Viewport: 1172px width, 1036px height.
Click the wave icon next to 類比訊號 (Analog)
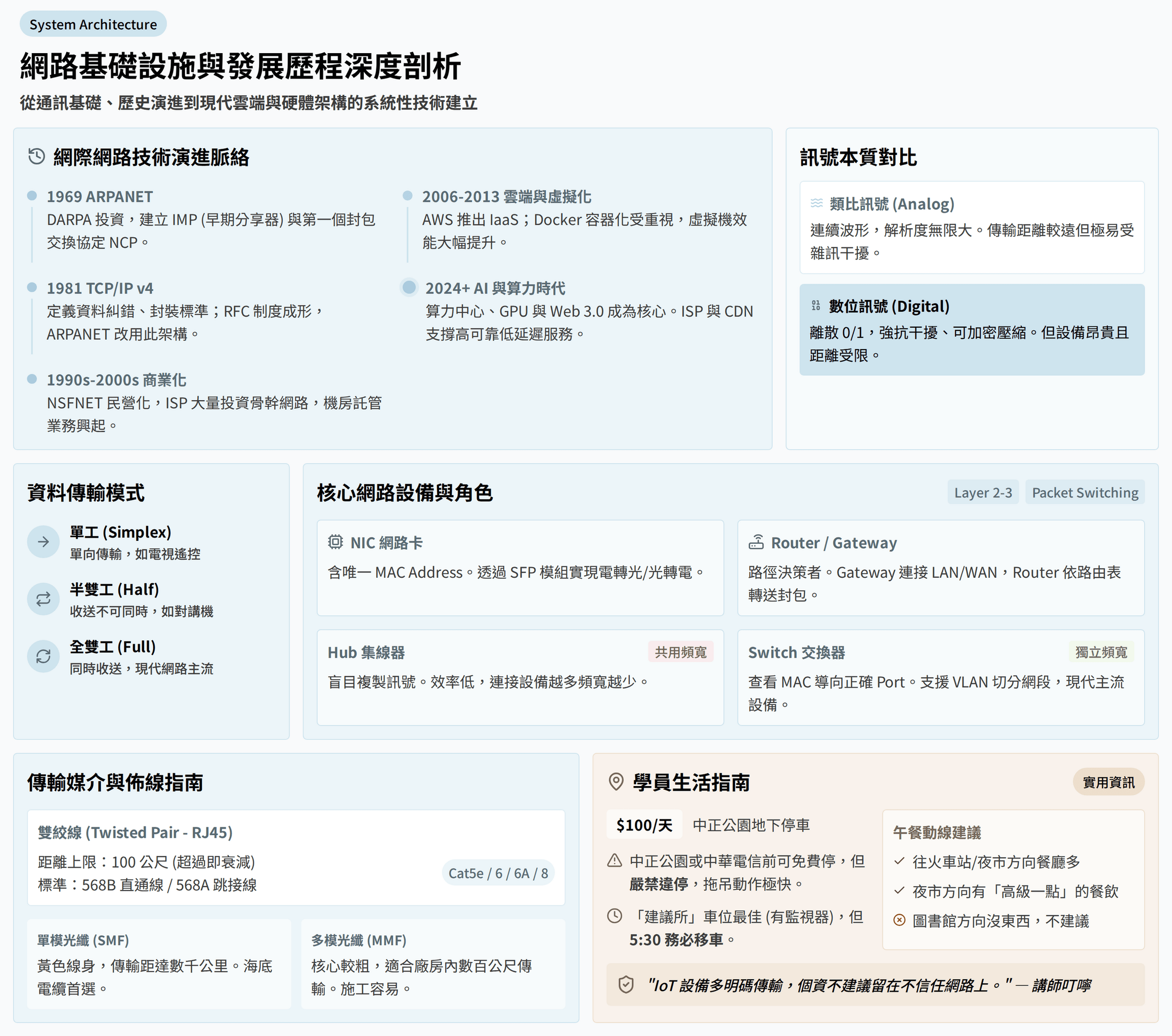[816, 203]
